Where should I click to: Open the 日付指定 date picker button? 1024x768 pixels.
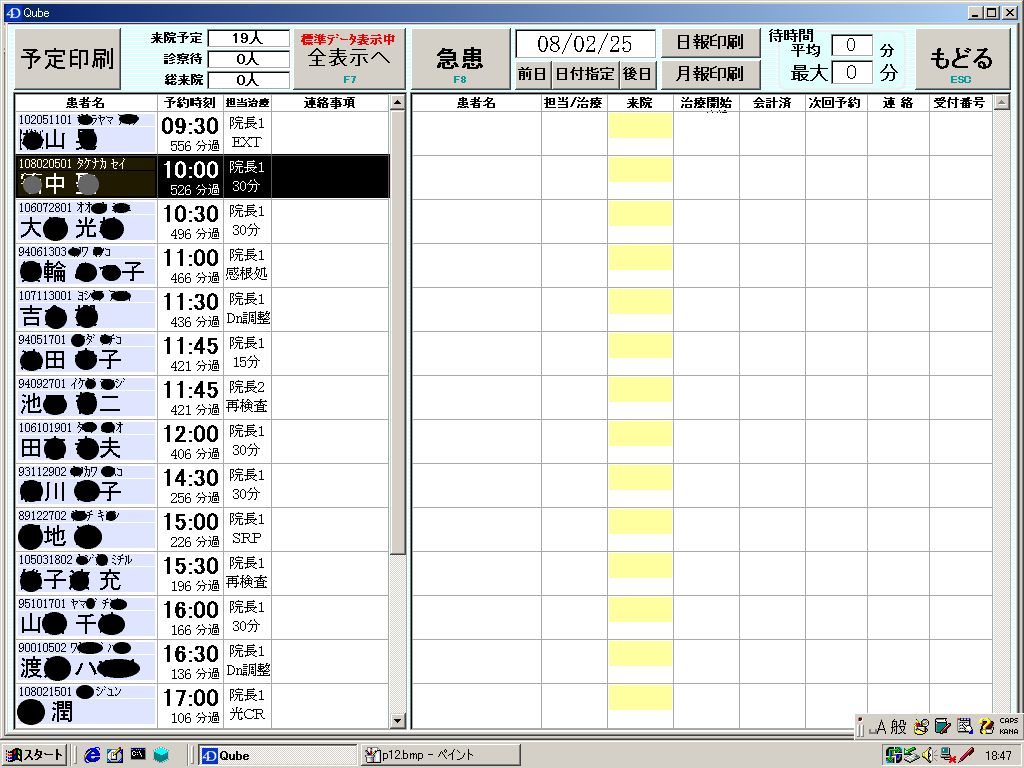585,74
